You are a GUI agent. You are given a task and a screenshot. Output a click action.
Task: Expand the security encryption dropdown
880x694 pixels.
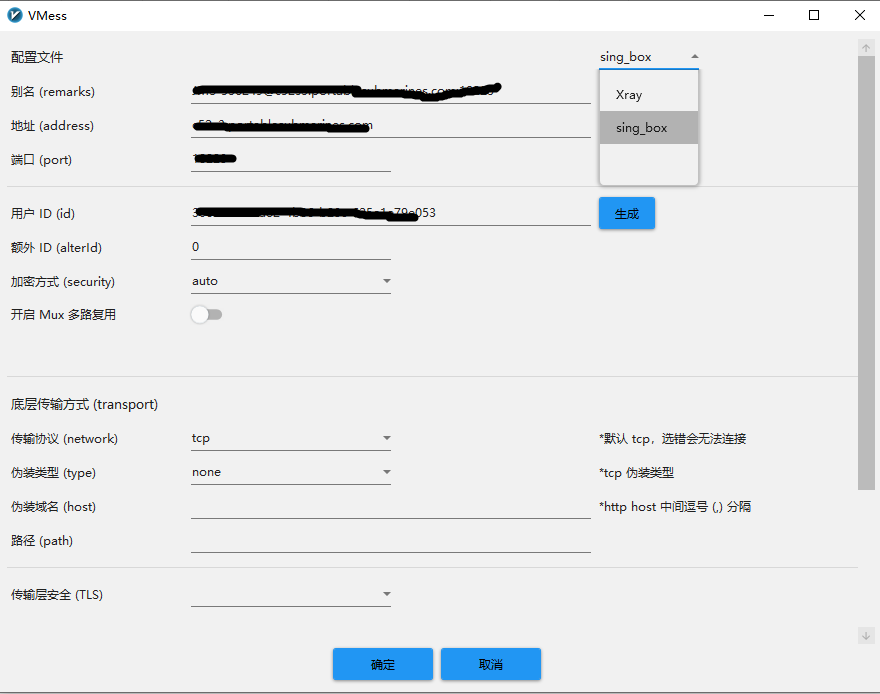click(290, 281)
